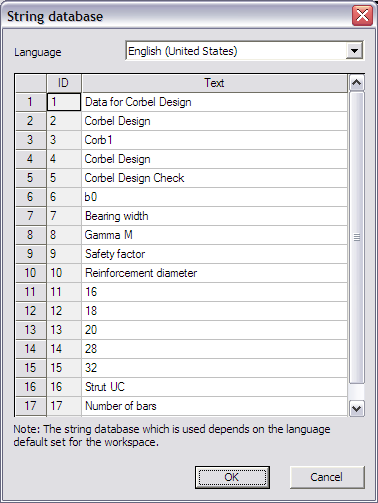
Task: Select the 'Corb1' text cell
Action: click(x=214, y=140)
